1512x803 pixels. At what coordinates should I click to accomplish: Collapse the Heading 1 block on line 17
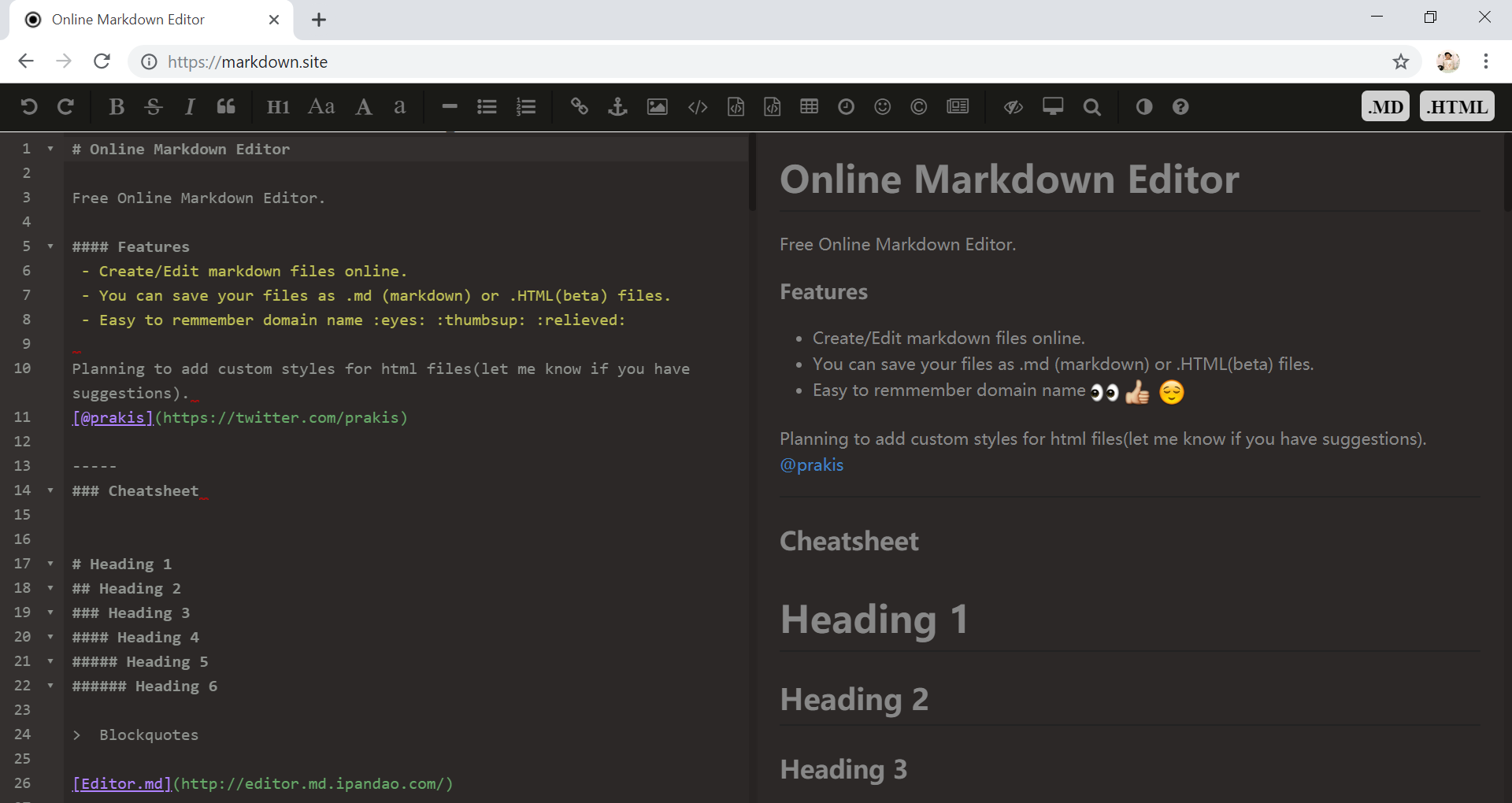click(x=51, y=564)
